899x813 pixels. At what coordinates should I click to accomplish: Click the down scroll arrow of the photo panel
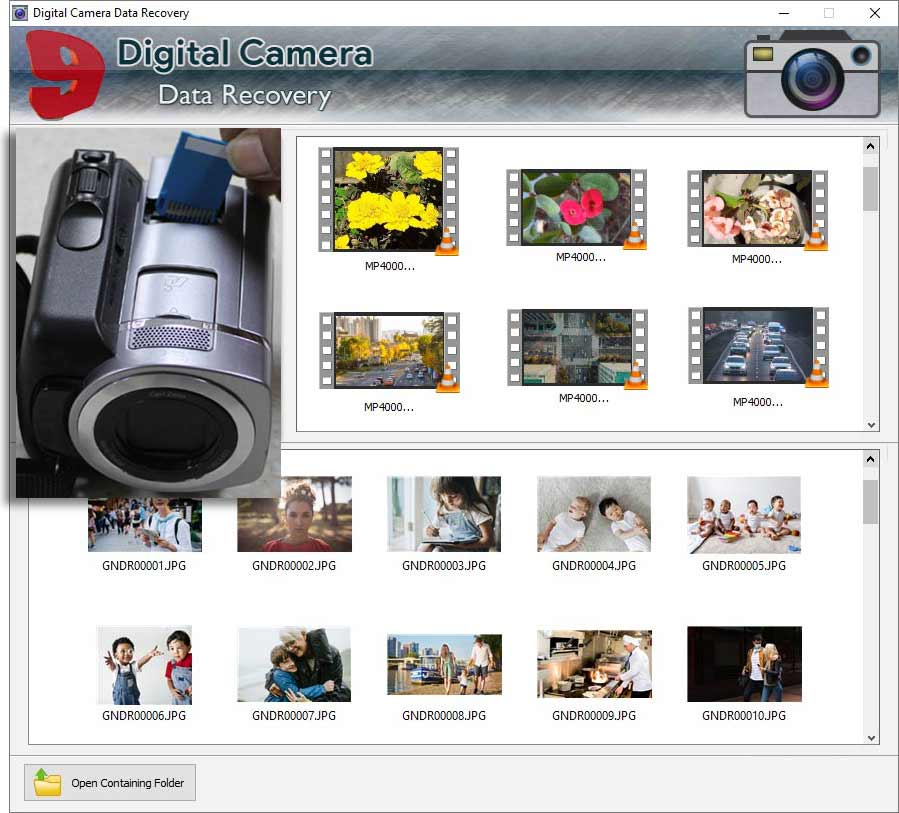[x=869, y=738]
